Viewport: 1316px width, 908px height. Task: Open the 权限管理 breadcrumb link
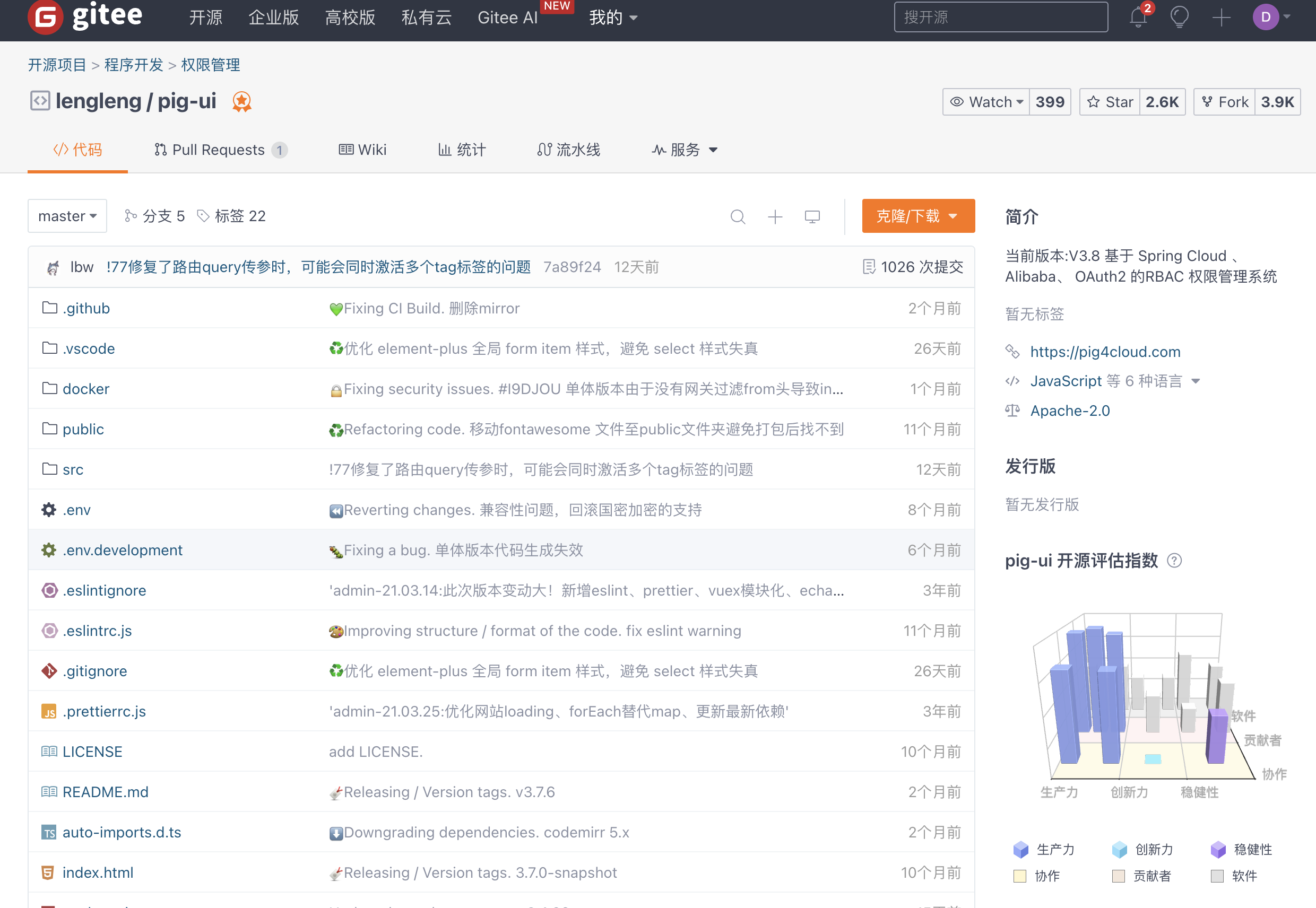click(210, 65)
